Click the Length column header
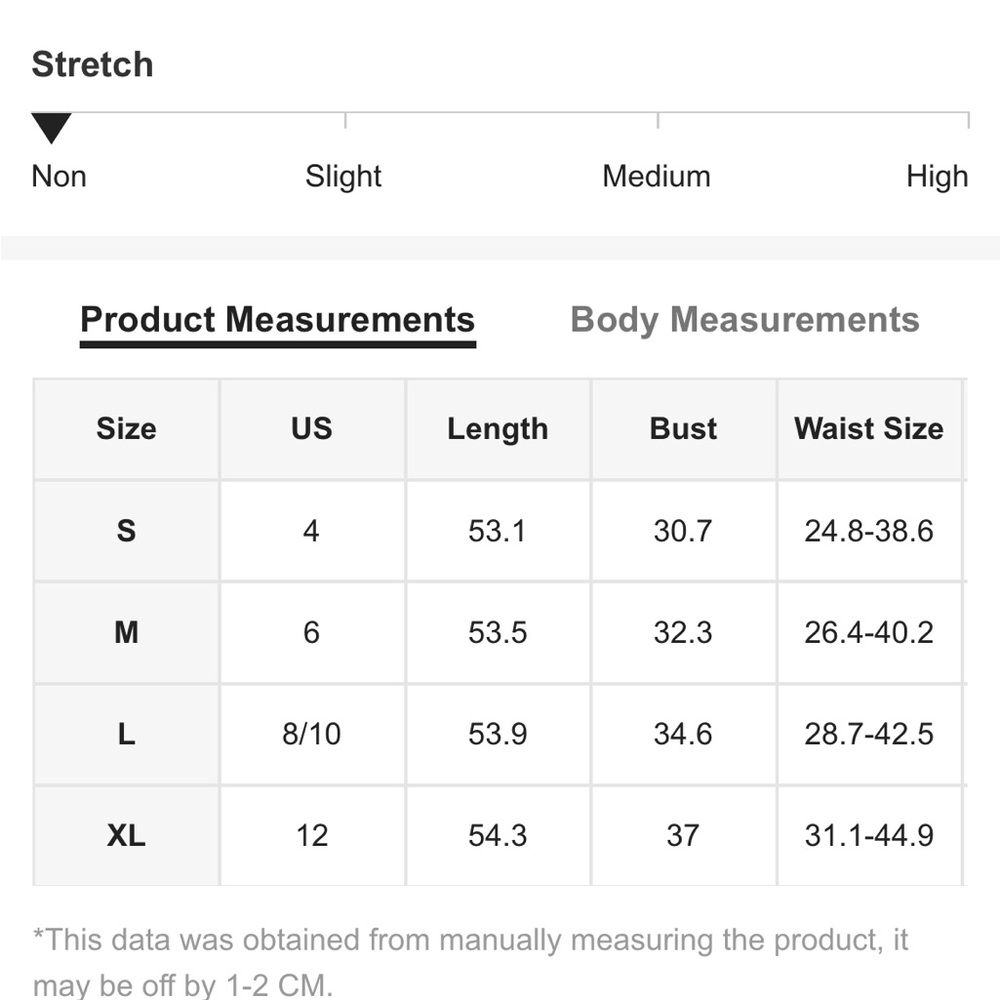This screenshot has height=1000, width=1000. click(x=497, y=429)
